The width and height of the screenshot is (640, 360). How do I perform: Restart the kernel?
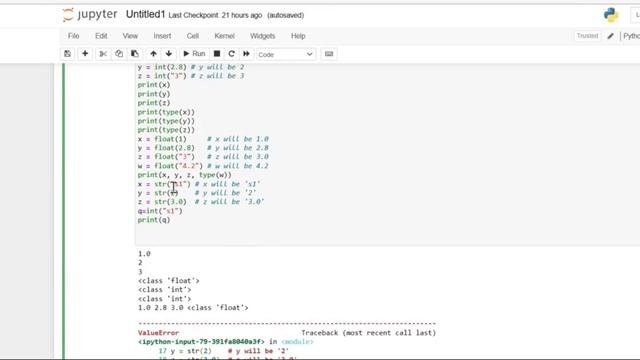231,54
